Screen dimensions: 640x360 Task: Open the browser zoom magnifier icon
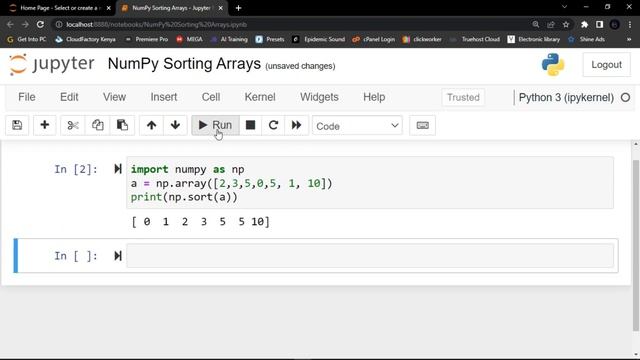(536, 24)
